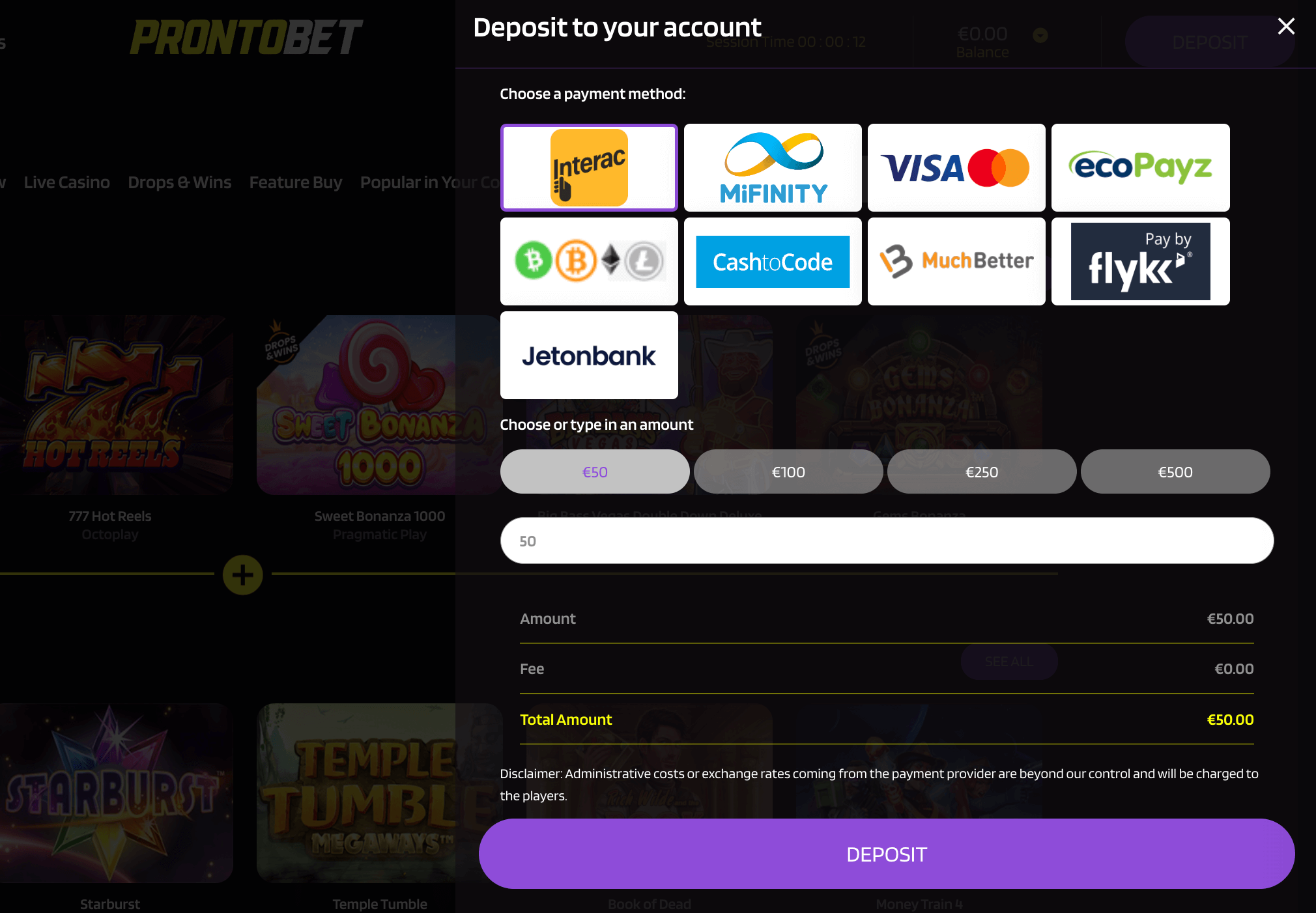Select the €250 preset amount
The height and width of the screenshot is (913, 1316).
point(982,471)
